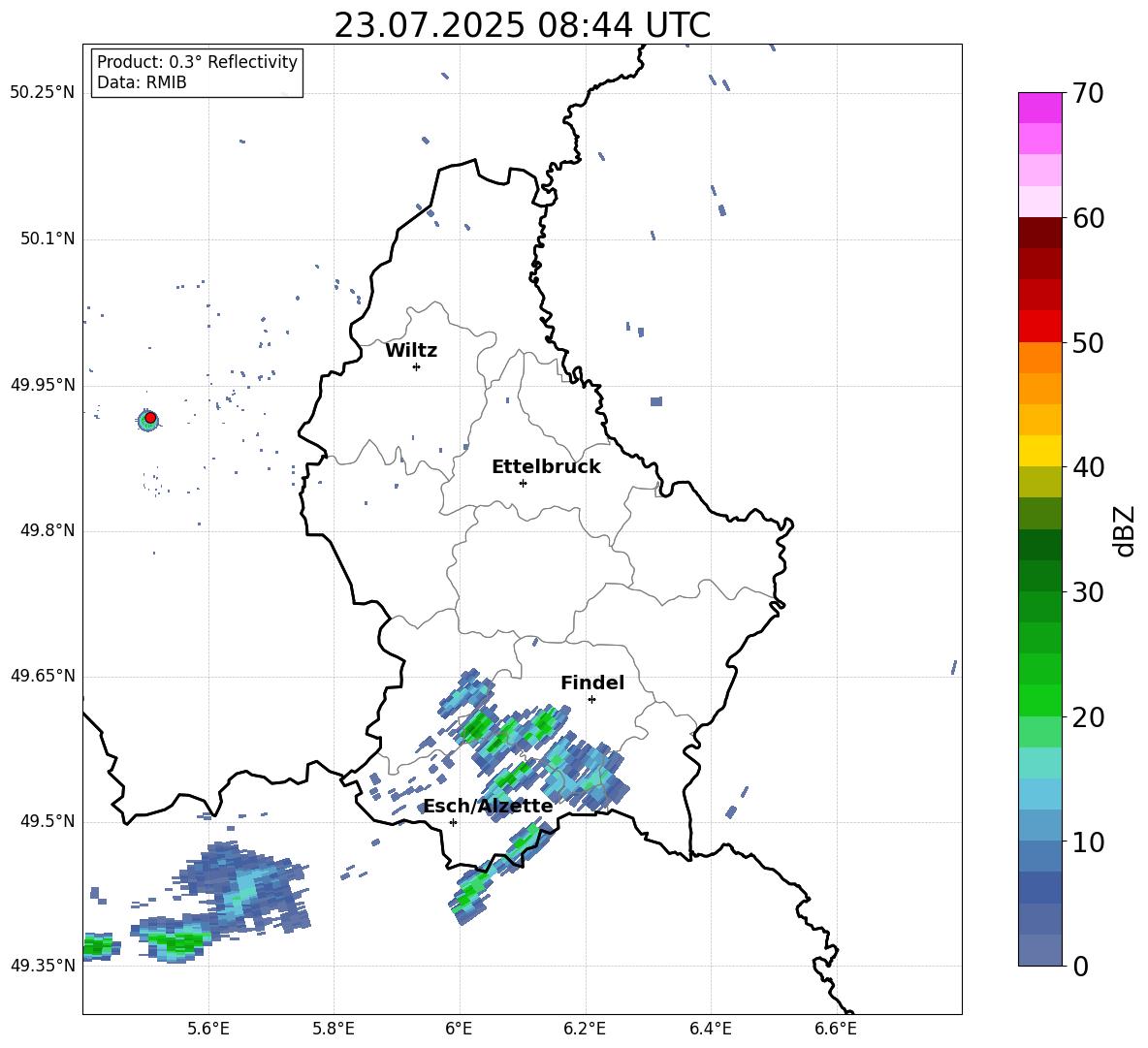
Task: Click the Findel station cross marker
Action: point(591,700)
